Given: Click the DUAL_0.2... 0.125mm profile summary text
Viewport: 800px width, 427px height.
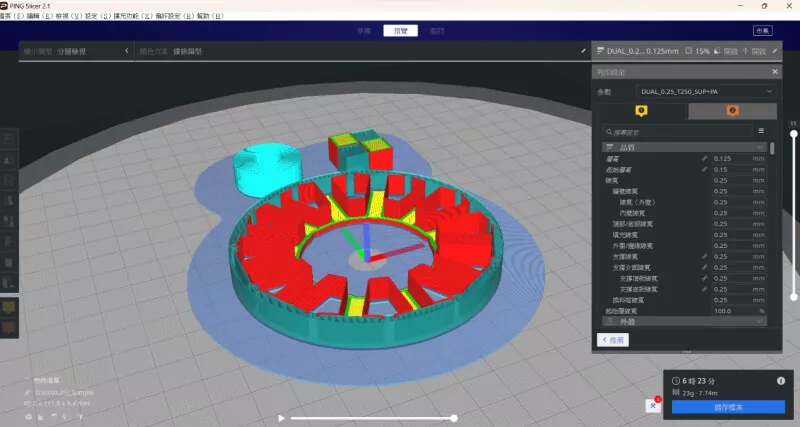Looking at the screenshot, I should click(x=643, y=51).
